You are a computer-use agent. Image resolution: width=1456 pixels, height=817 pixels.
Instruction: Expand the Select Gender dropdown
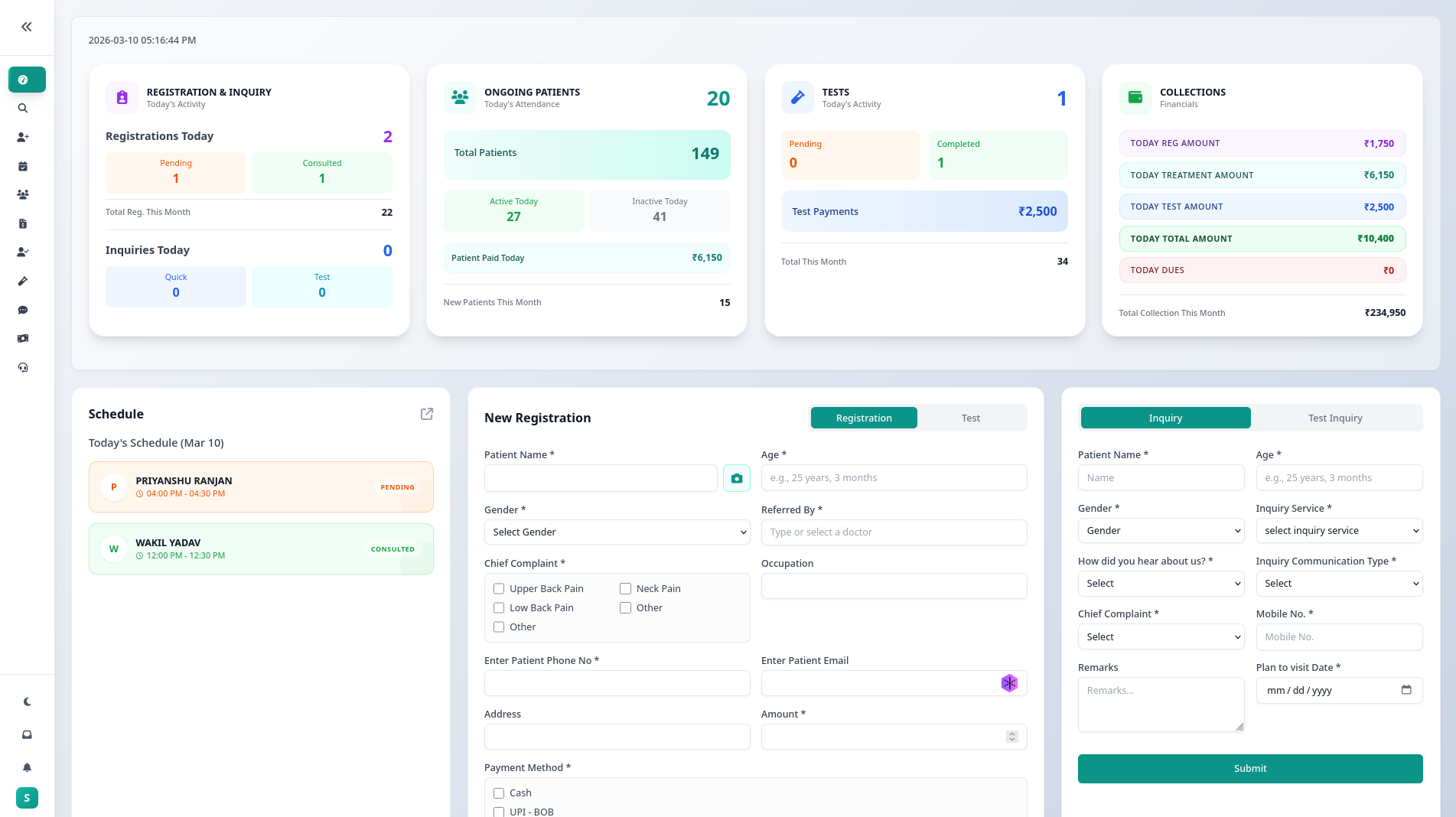[x=617, y=532]
